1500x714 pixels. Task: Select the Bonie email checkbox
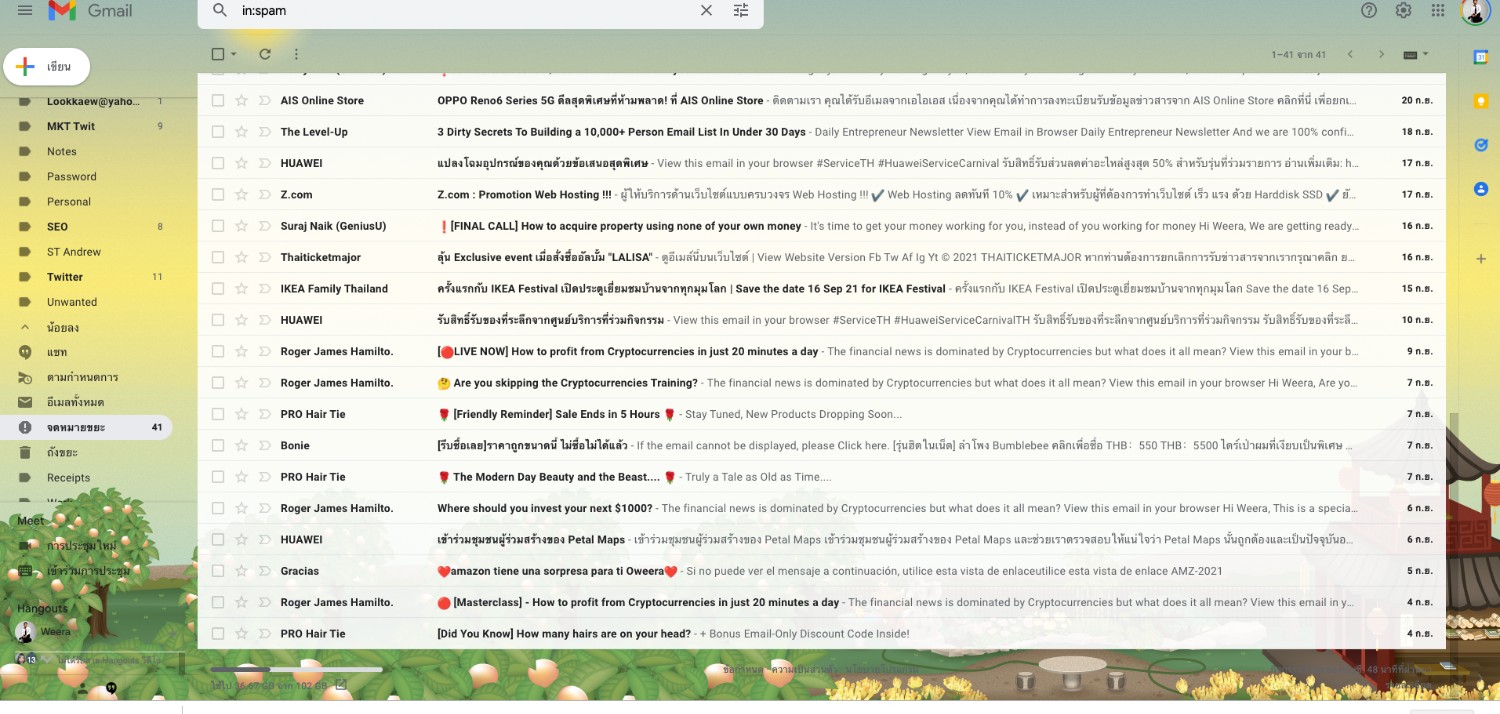click(218, 445)
